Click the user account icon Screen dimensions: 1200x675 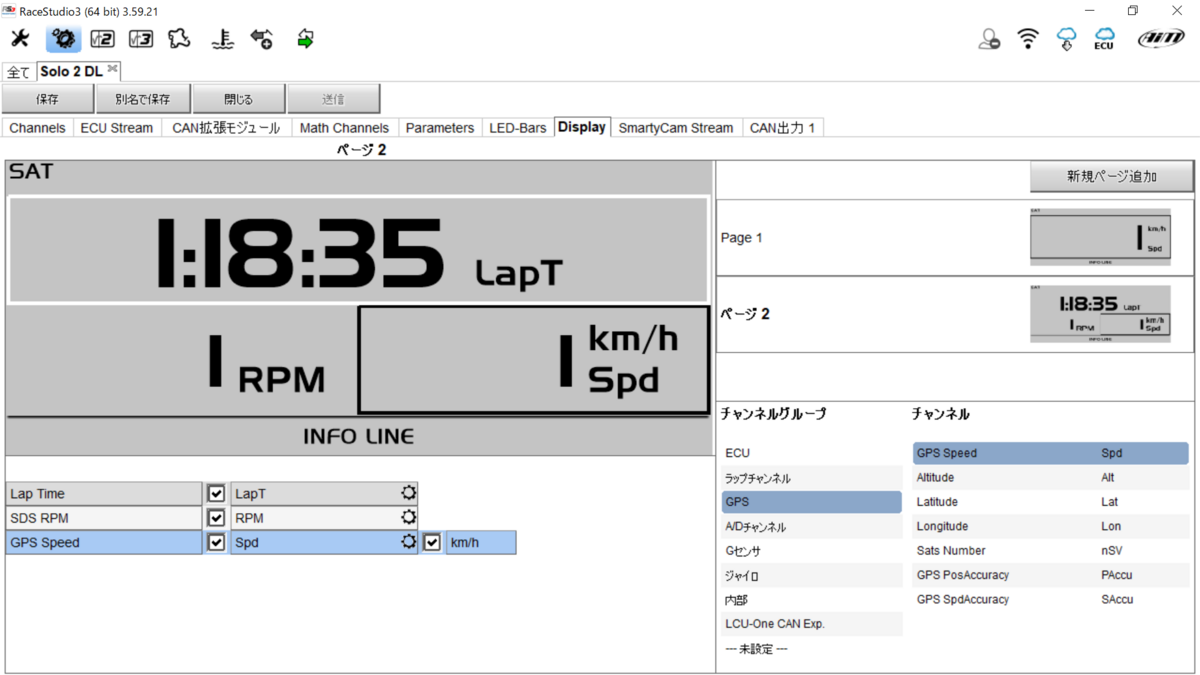pos(989,39)
